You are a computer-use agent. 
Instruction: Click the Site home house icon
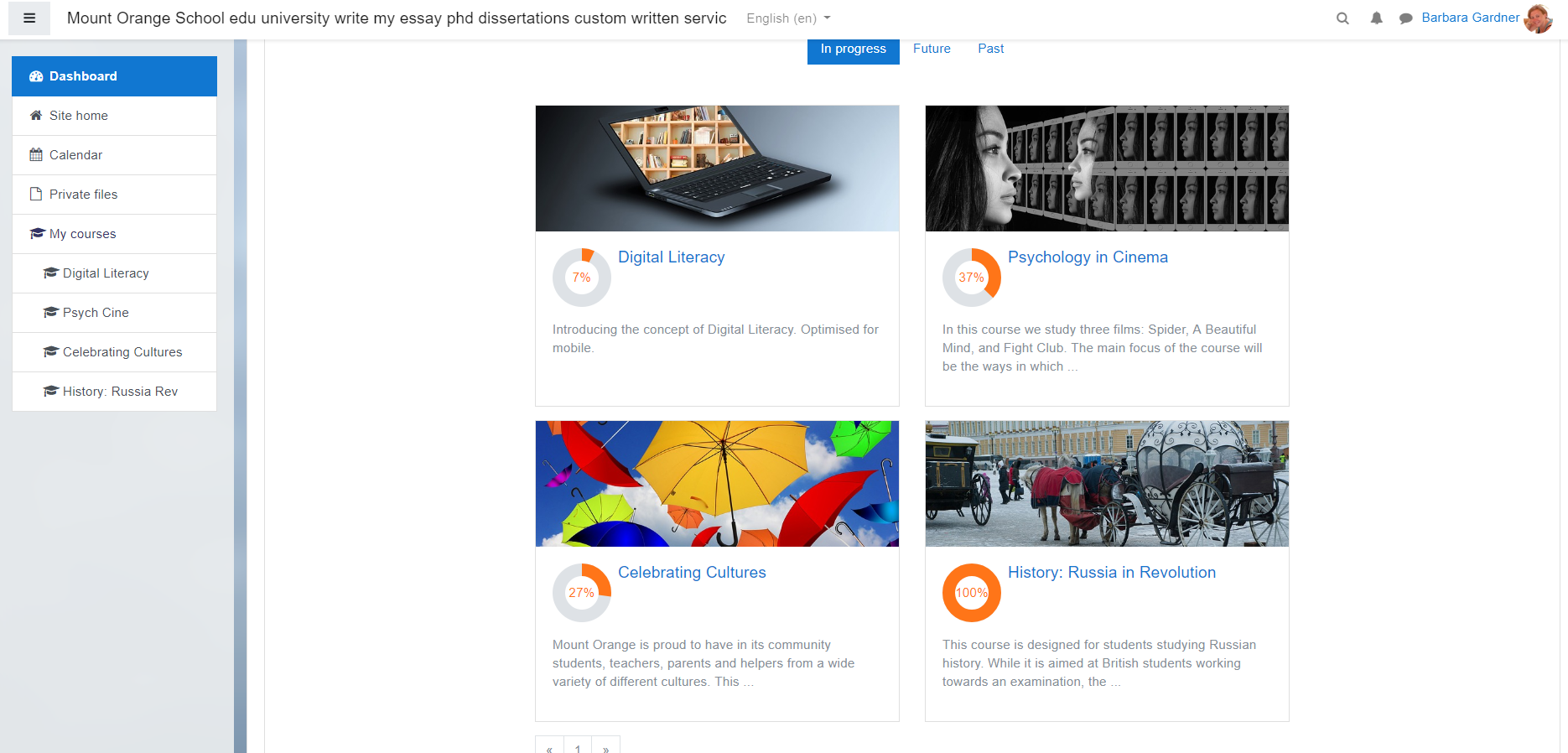36,116
